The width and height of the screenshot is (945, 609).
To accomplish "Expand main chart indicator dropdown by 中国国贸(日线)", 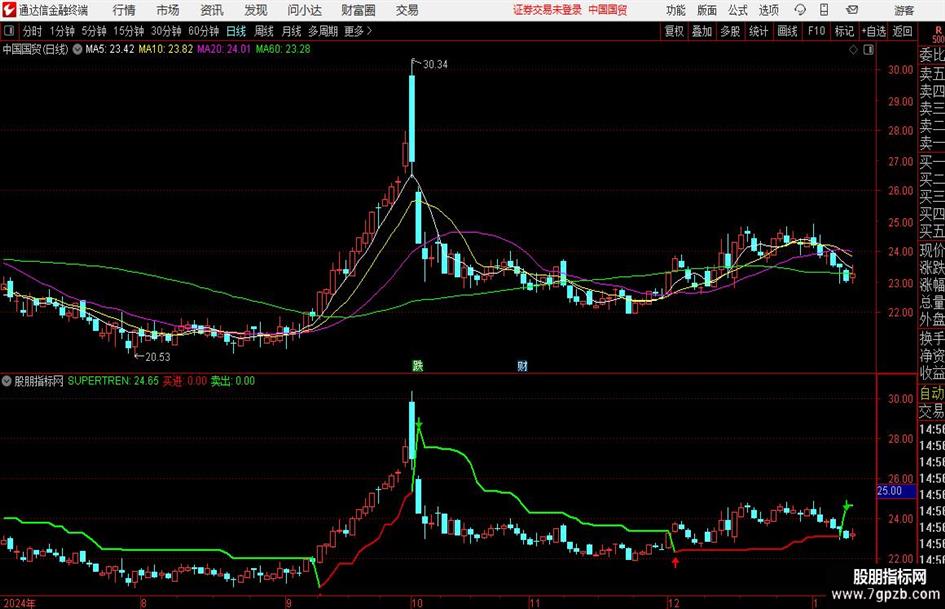I will click(77, 49).
